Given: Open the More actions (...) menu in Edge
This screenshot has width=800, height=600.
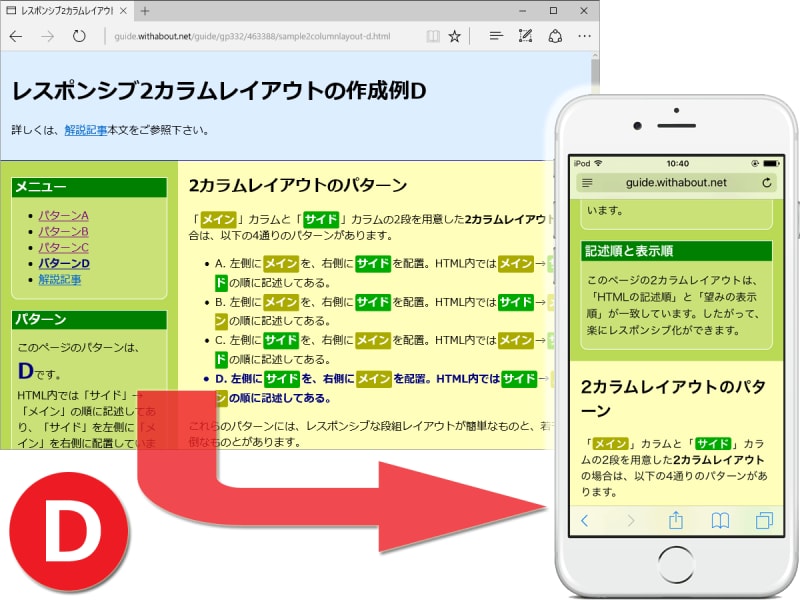Looking at the screenshot, I should point(584,35).
